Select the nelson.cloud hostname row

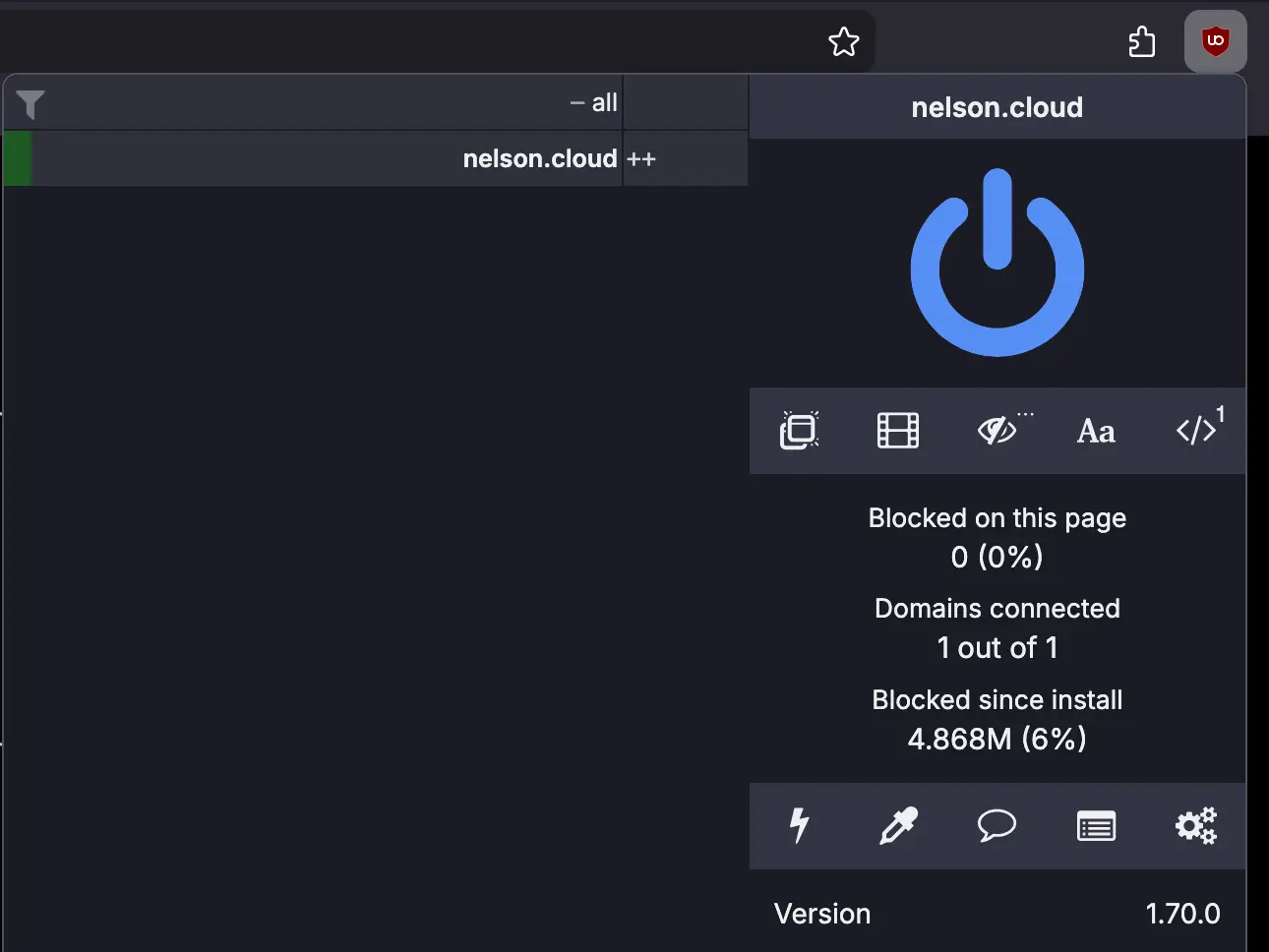pyautogui.click(x=539, y=158)
